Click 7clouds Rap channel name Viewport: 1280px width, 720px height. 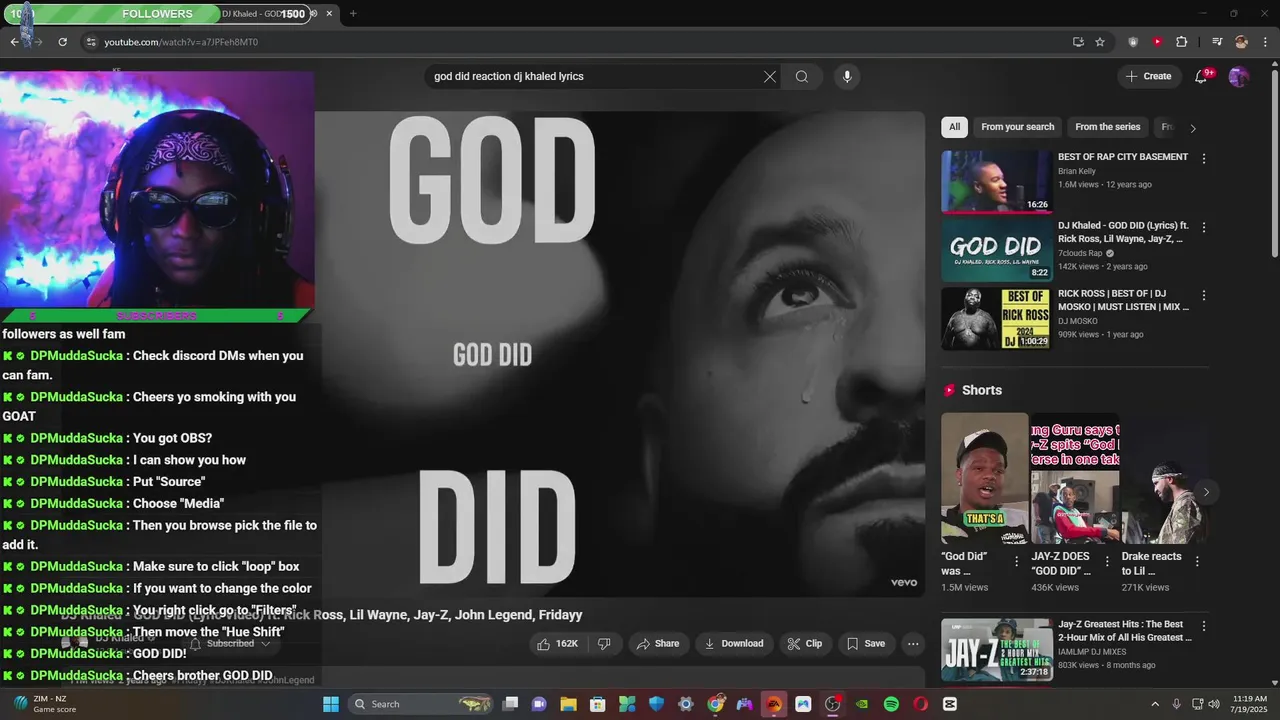pyautogui.click(x=1080, y=253)
